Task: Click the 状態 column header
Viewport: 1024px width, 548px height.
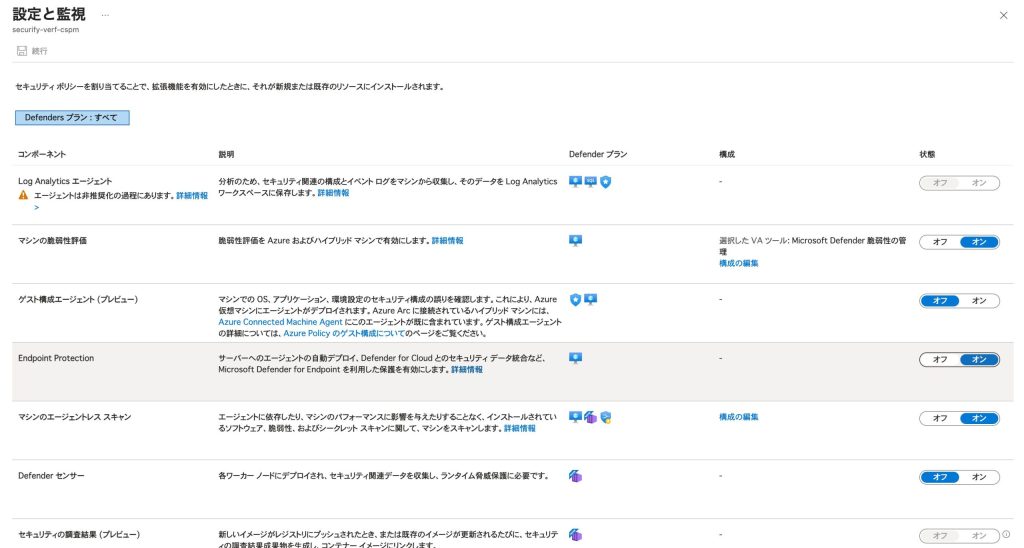Action: click(x=927, y=154)
